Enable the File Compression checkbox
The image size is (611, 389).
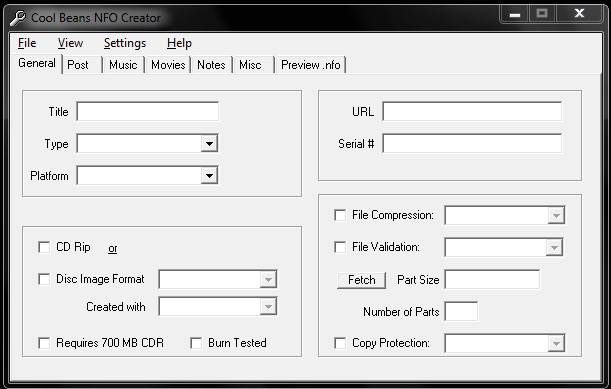pos(340,215)
